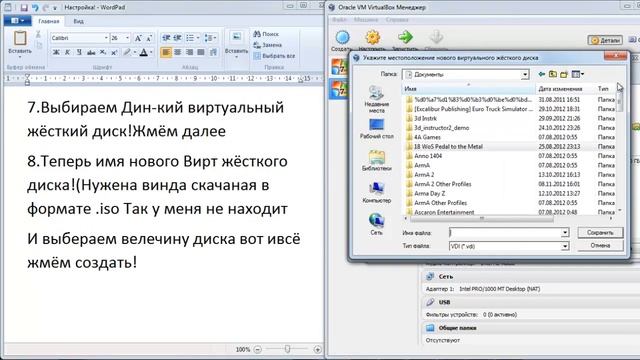
Task: Open the font color dropdown arrow
Action: pos(151,52)
